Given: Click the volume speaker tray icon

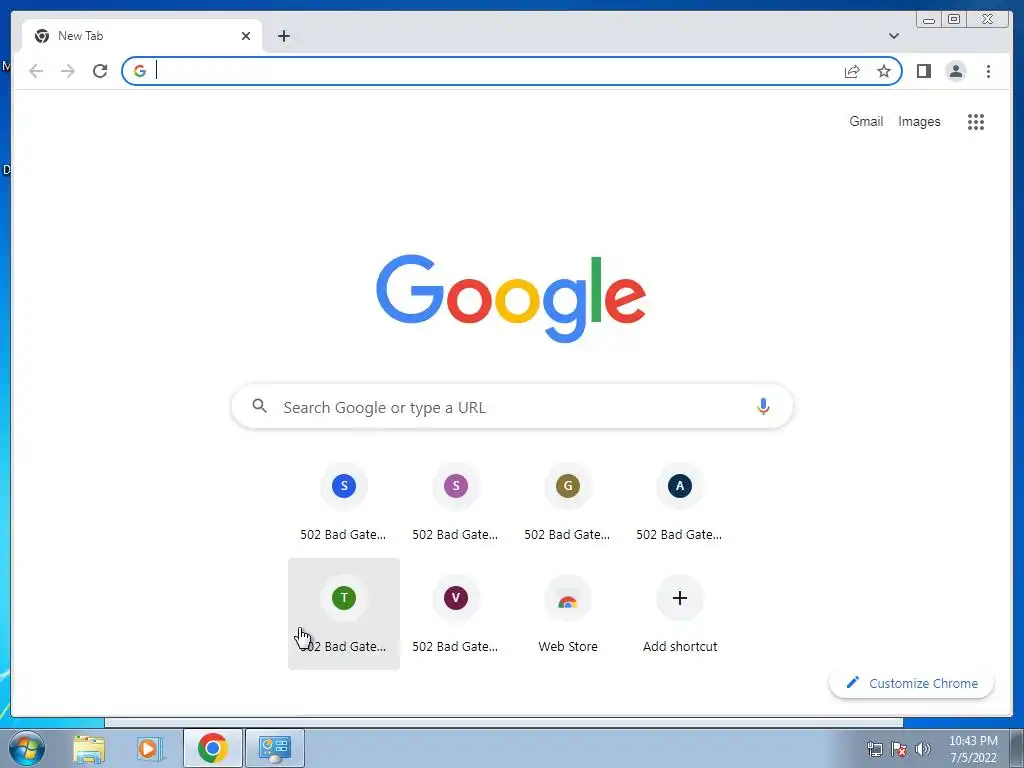Looking at the screenshot, I should pos(923,749).
